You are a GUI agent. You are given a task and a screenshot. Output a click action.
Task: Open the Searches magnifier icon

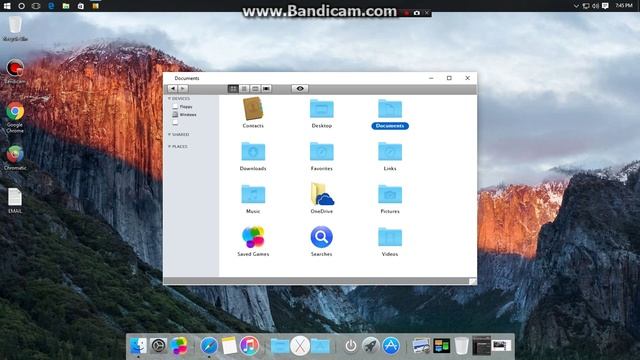(322, 237)
